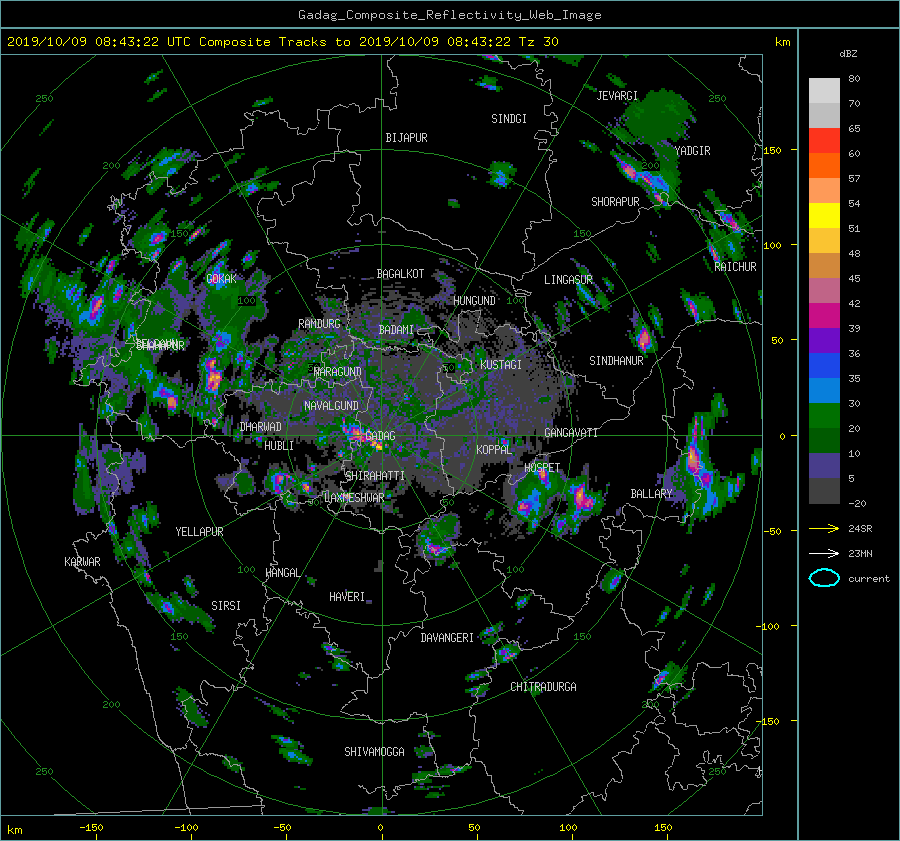Click the NARAGUND label on the map
The width and height of the screenshot is (900, 841).
[x=338, y=371]
